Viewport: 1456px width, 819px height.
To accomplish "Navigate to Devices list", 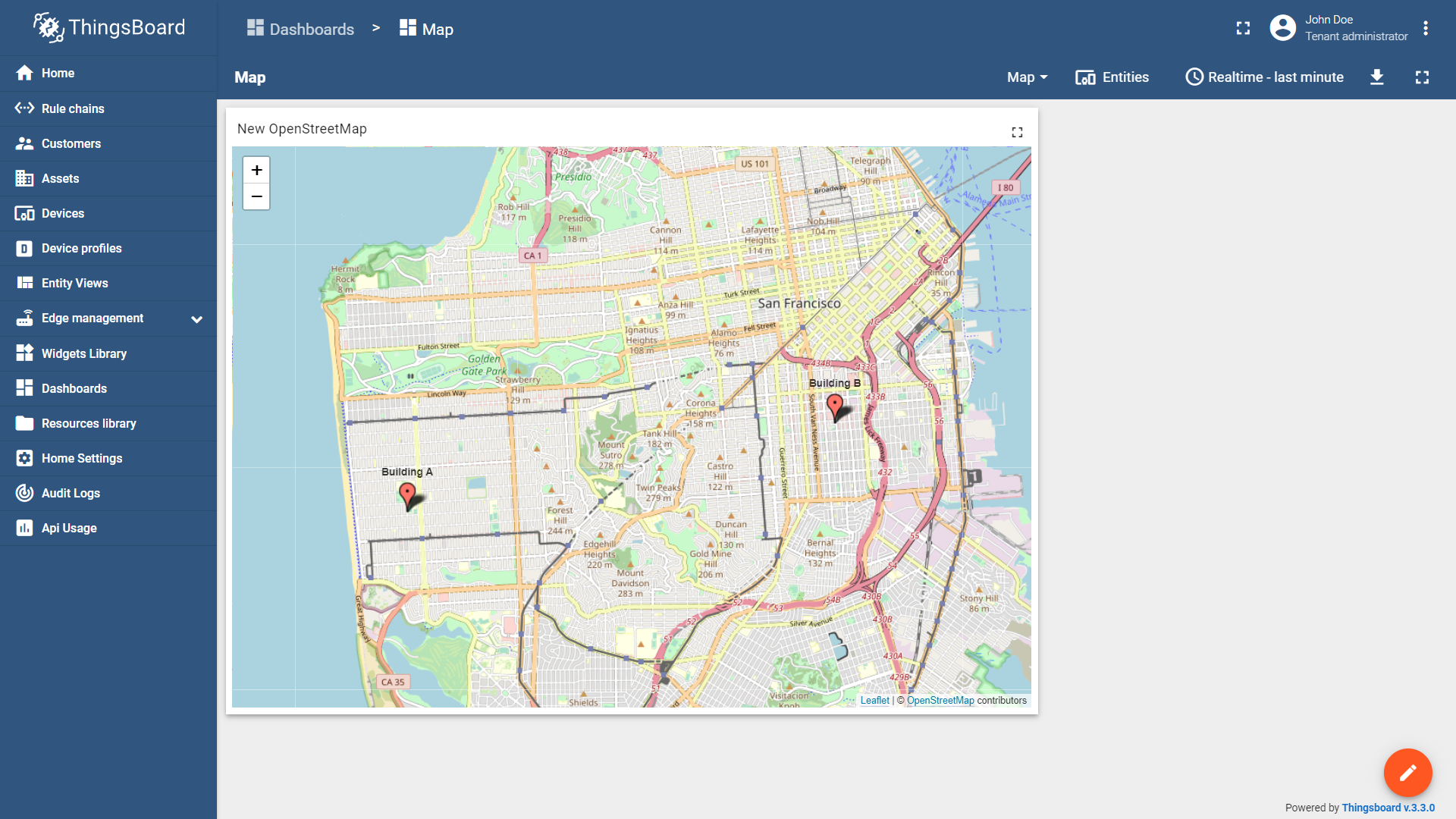I will point(108,213).
